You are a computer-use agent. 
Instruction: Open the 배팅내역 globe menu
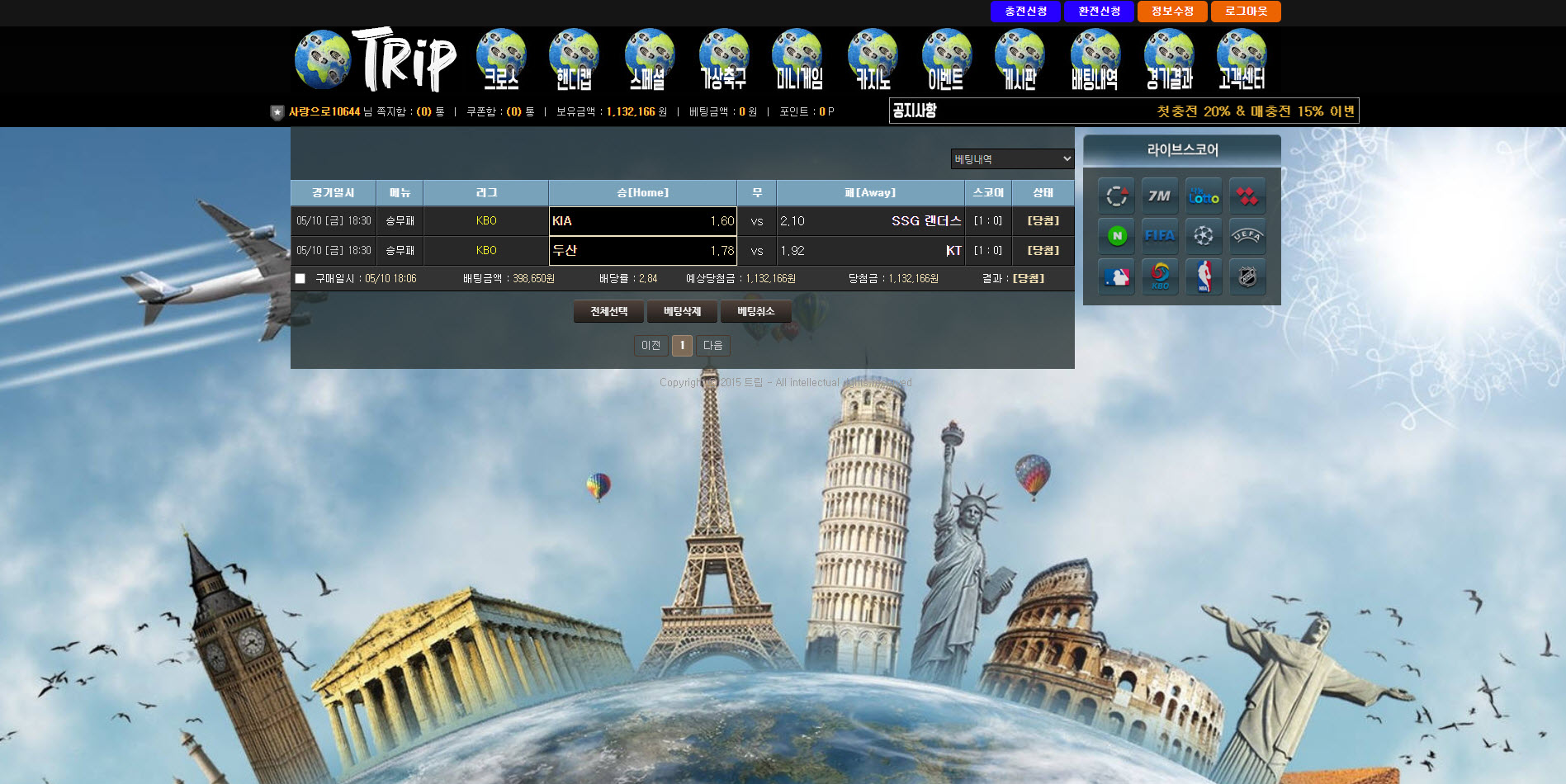tap(1095, 59)
